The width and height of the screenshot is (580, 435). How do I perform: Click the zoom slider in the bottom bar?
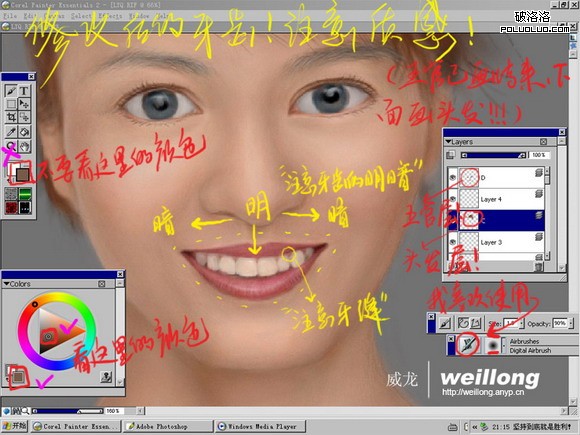tap(67, 411)
